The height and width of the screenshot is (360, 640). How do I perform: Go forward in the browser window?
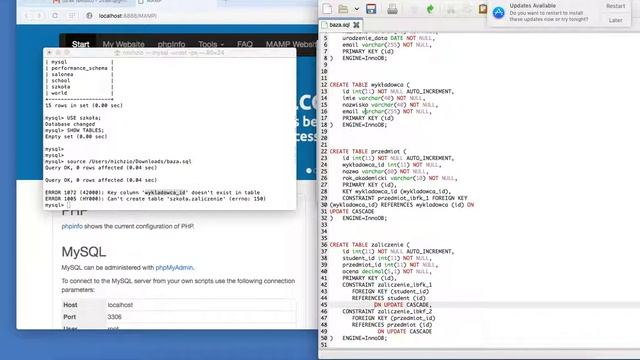39,16
